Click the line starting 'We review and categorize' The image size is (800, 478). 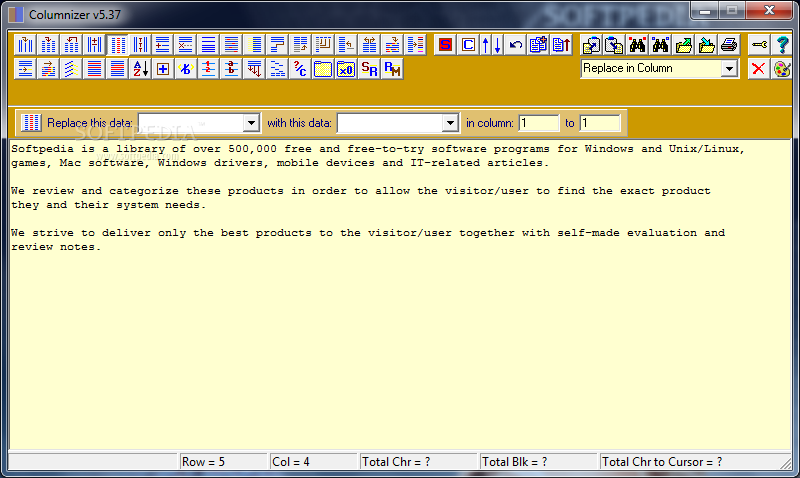361,191
